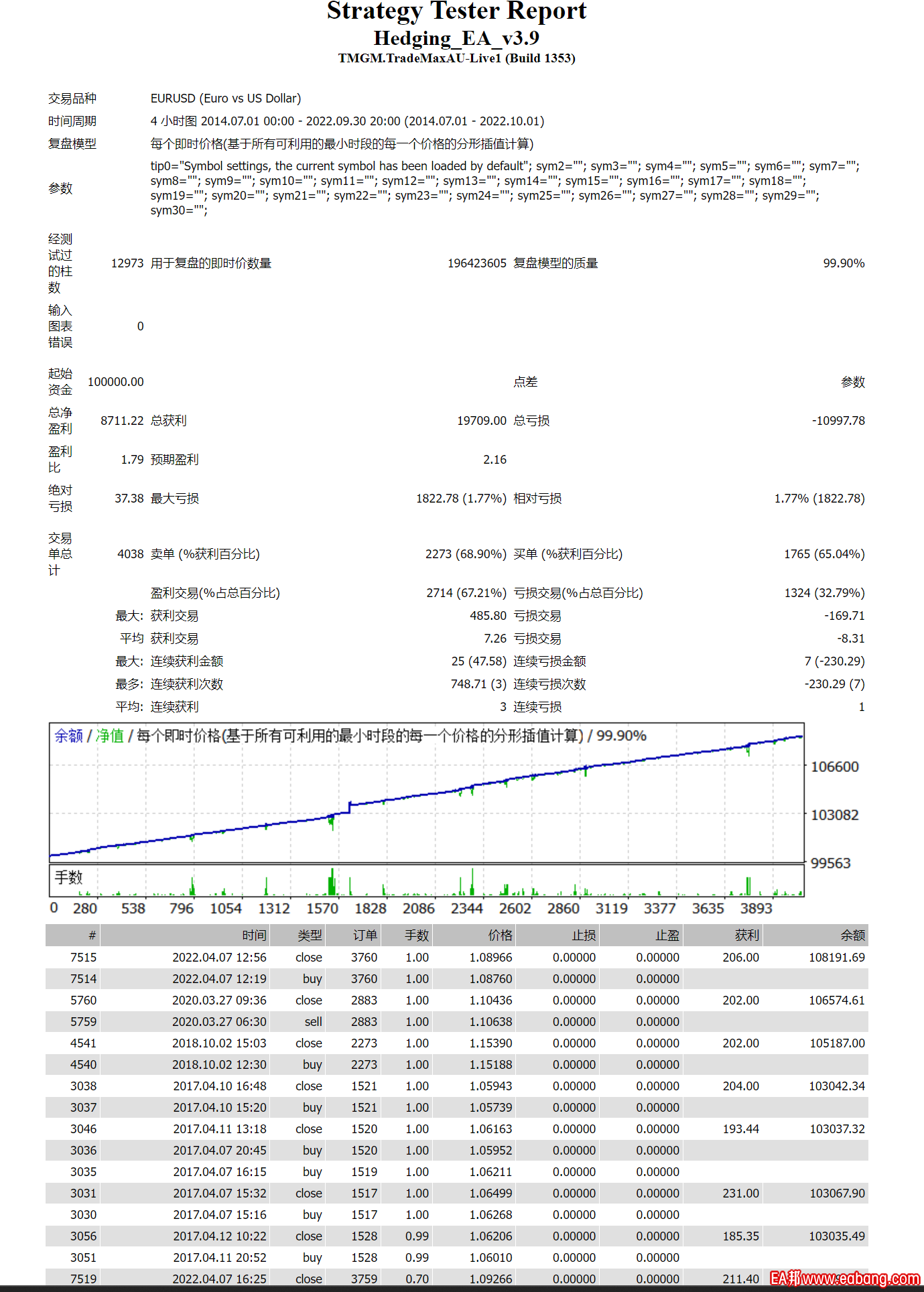Viewport: 924px width, 1292px height.
Task: Click short positions value 2273 (68.90%)
Action: point(466,554)
